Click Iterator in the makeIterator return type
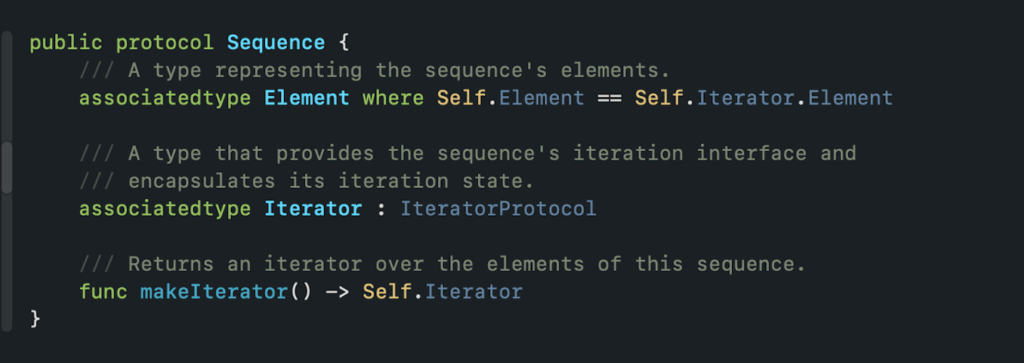 [473, 291]
